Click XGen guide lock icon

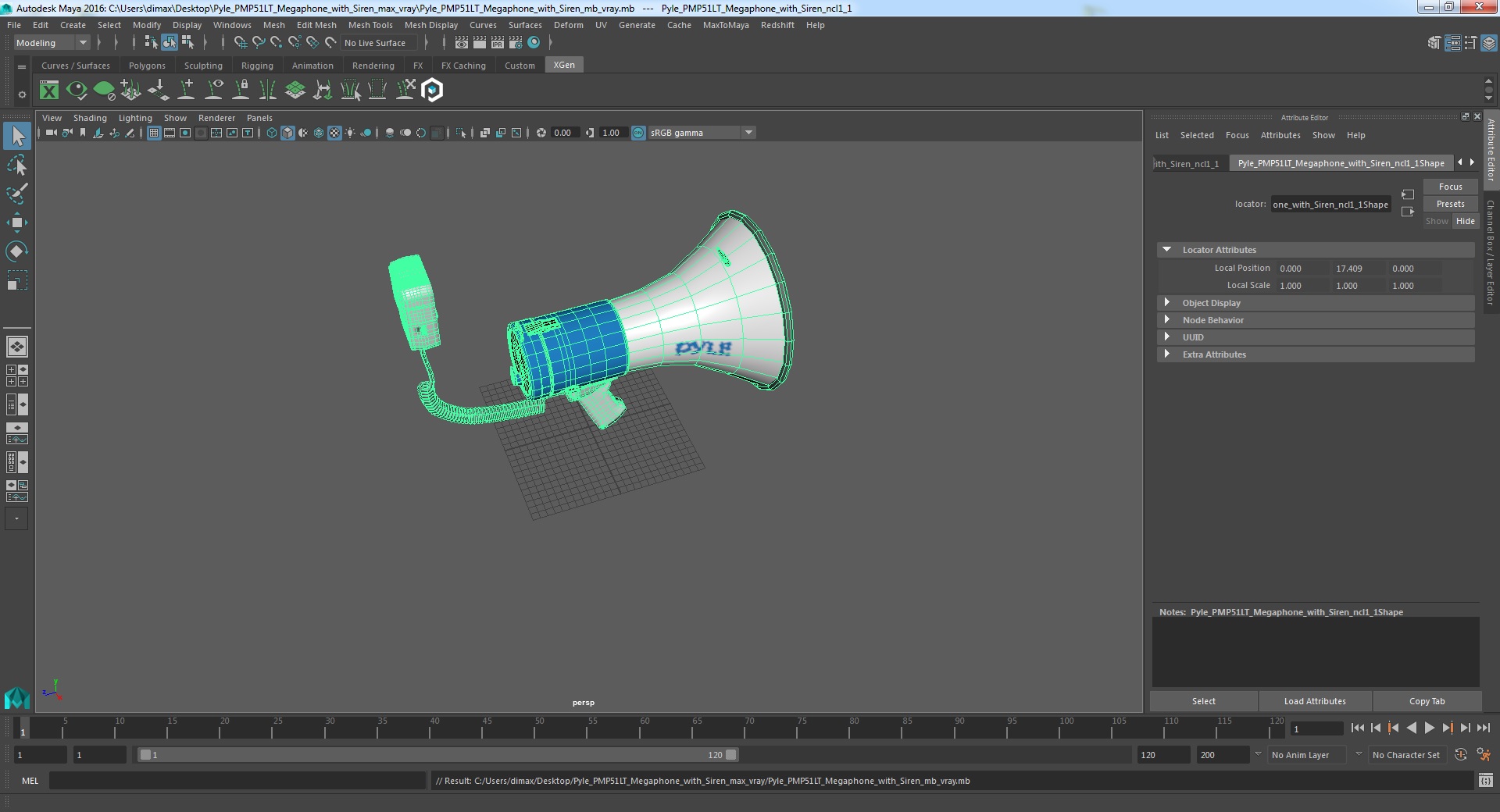point(241,91)
